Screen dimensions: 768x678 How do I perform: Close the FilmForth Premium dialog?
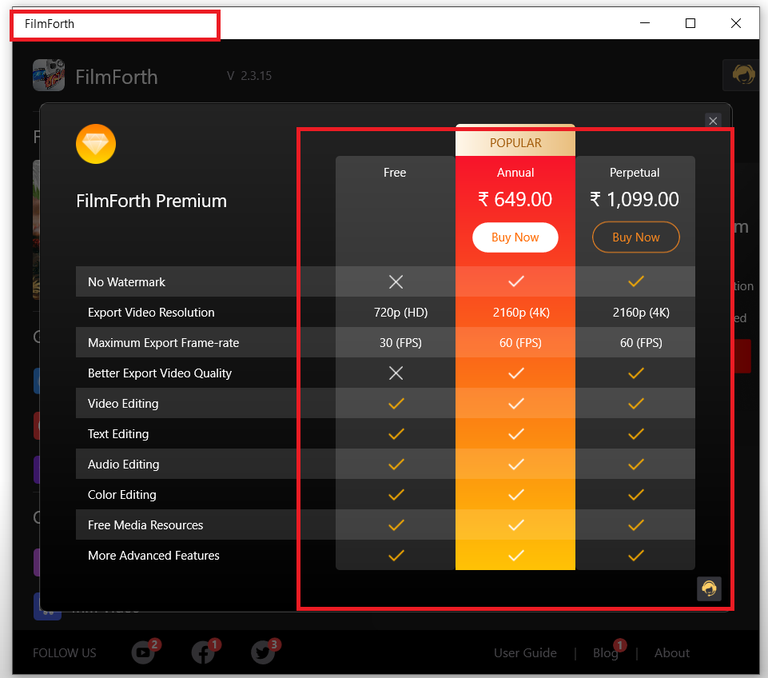[x=713, y=121]
